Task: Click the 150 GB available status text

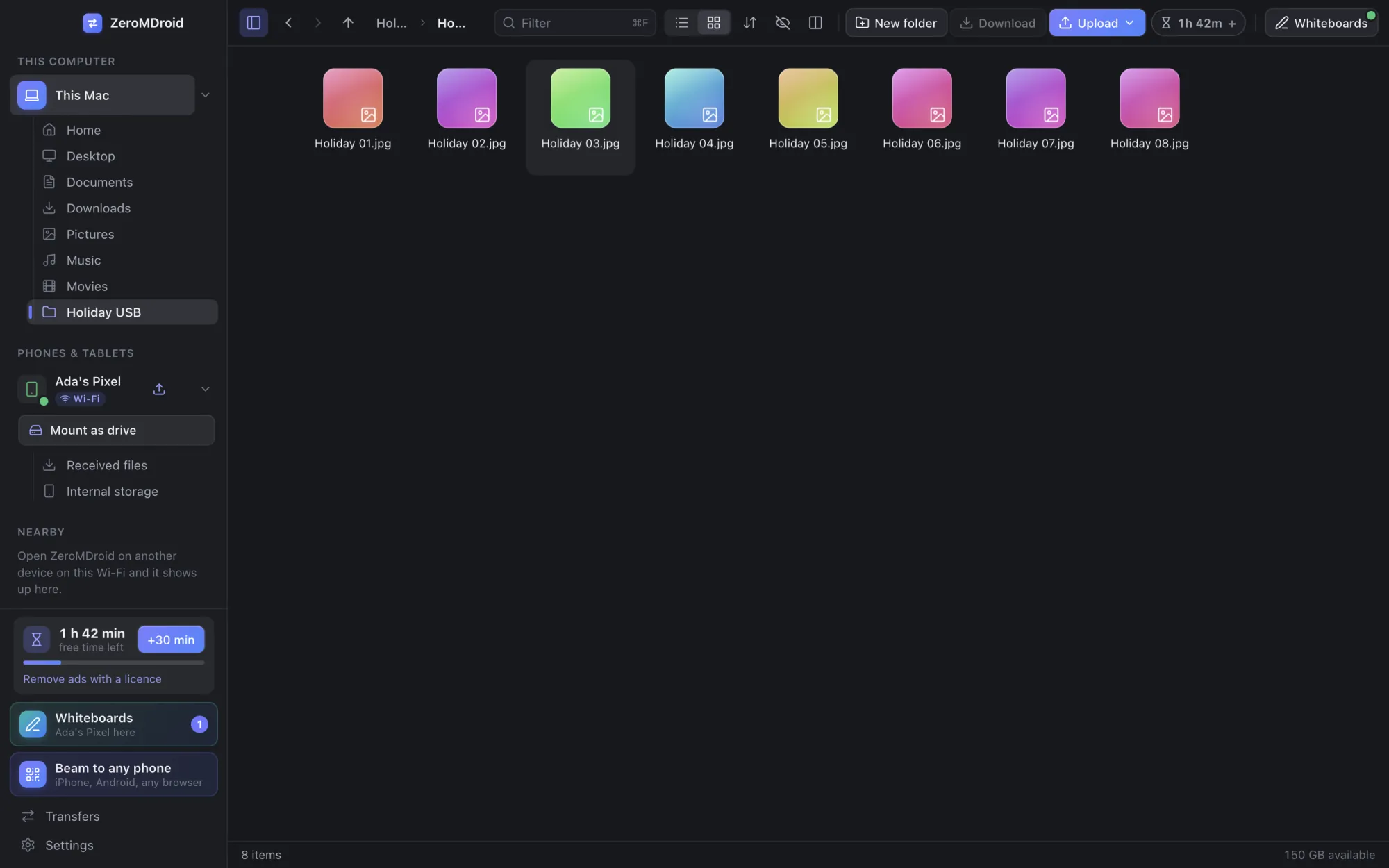Action: (x=1329, y=855)
